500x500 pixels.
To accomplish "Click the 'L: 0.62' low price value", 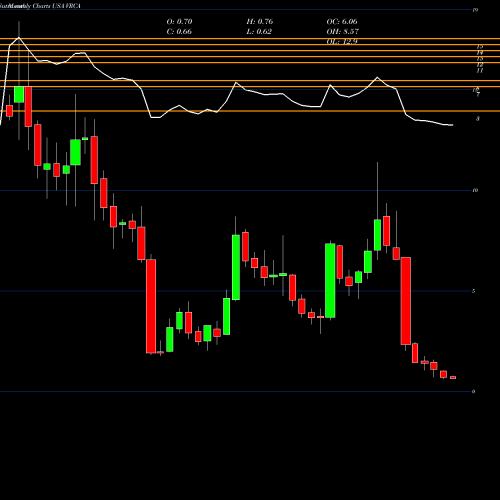I will (259, 32).
